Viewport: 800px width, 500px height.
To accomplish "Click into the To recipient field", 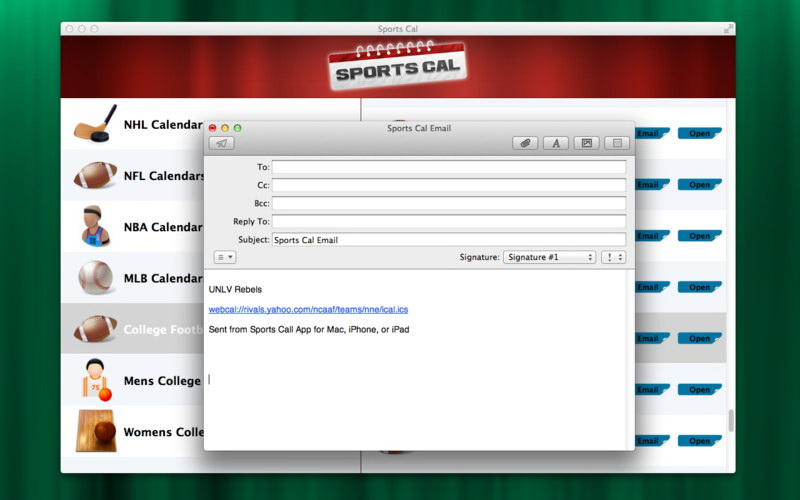I will 448,167.
